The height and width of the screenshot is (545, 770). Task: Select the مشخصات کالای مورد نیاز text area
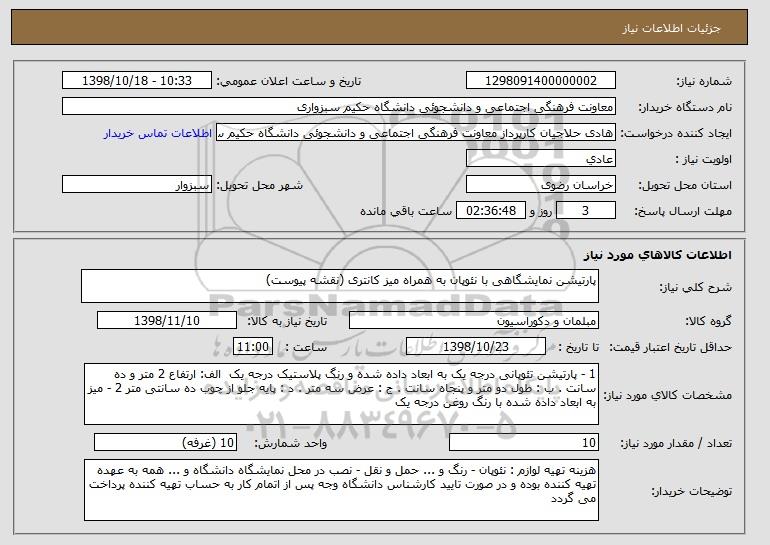(341, 394)
